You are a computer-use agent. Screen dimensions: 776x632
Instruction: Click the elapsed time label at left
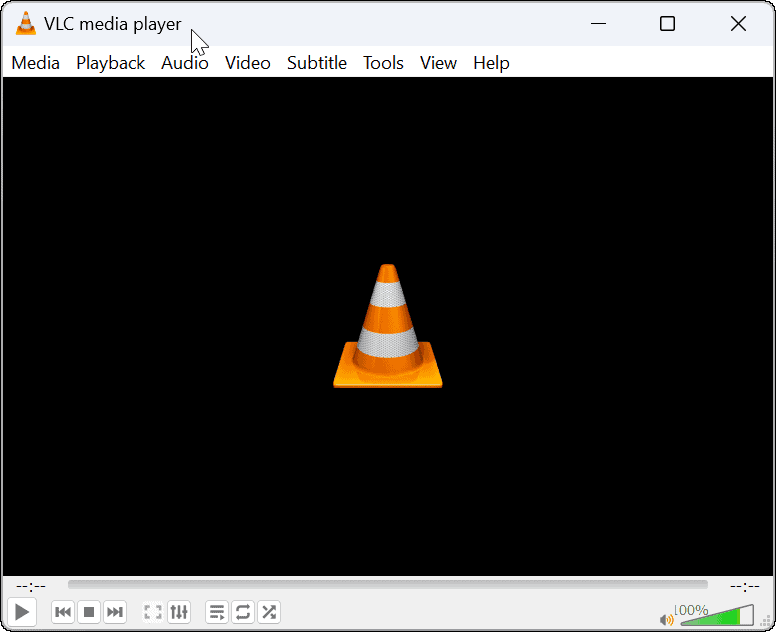31,586
